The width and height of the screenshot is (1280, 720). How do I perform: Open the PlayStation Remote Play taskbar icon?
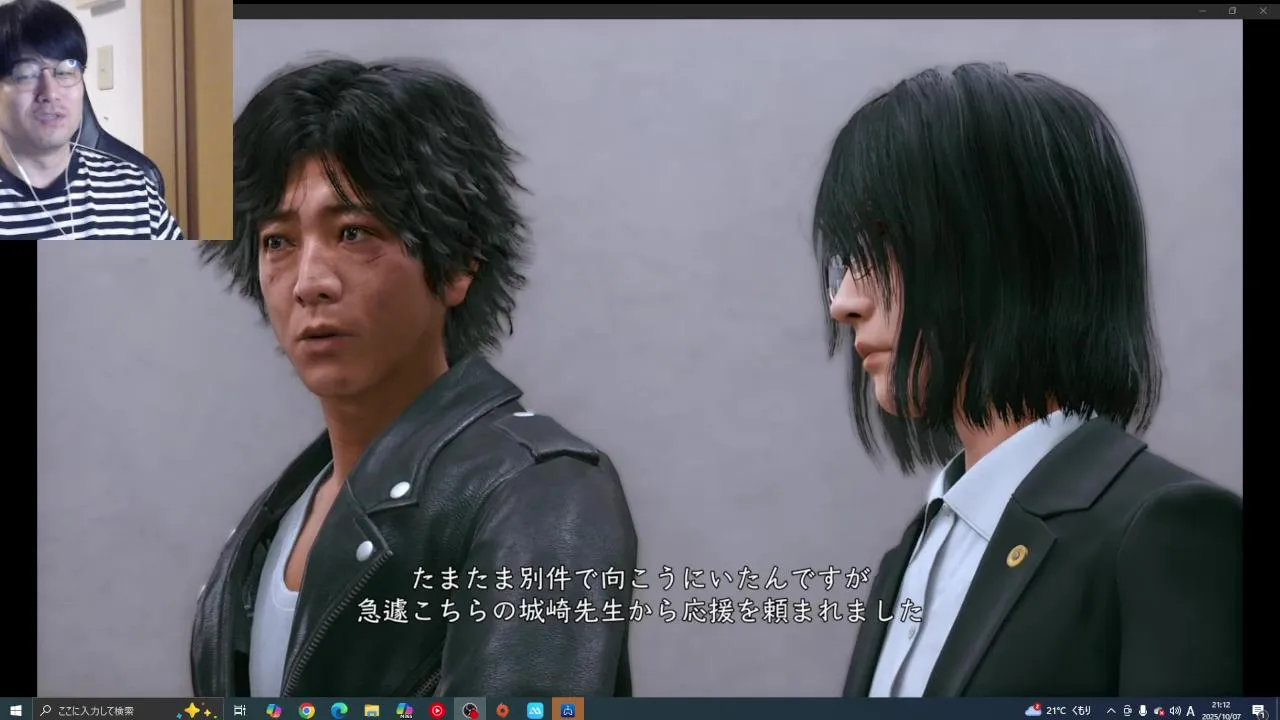tap(568, 710)
